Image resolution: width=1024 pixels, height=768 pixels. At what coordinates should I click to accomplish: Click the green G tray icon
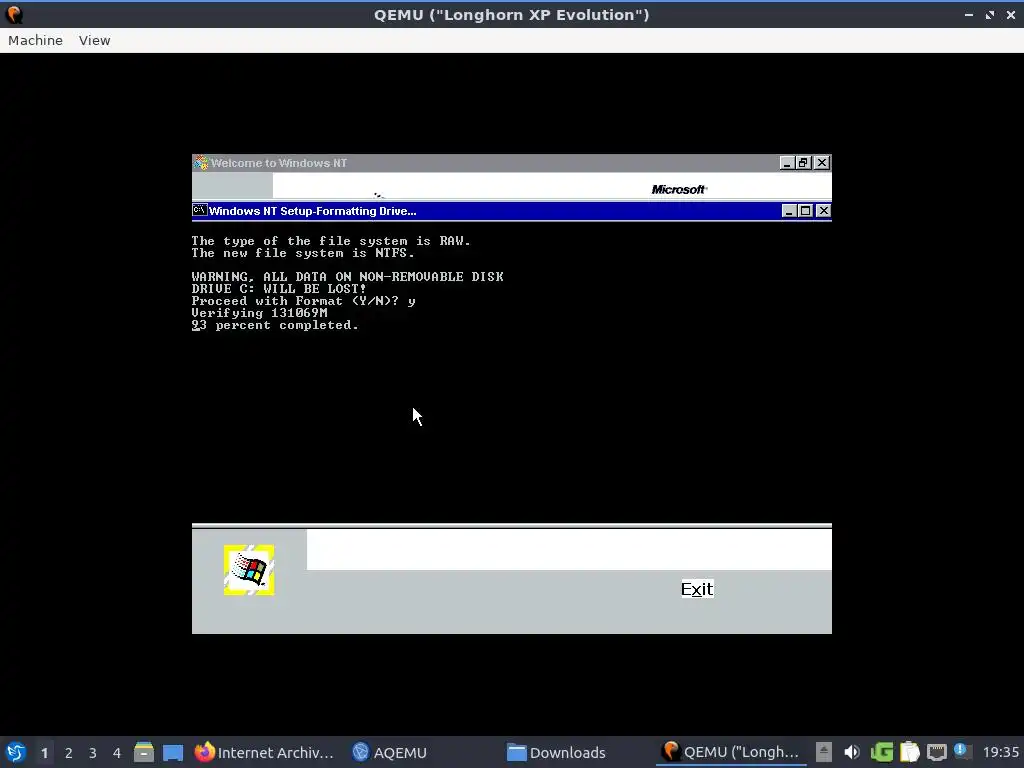pos(882,752)
